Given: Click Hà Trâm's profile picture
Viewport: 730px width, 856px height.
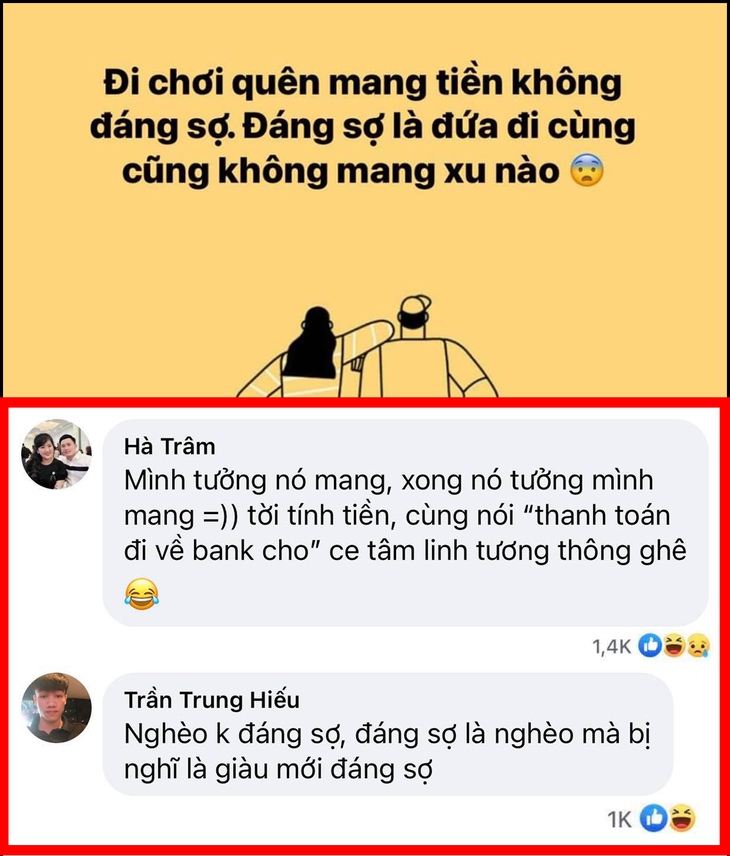Looking at the screenshot, I should 56,454.
